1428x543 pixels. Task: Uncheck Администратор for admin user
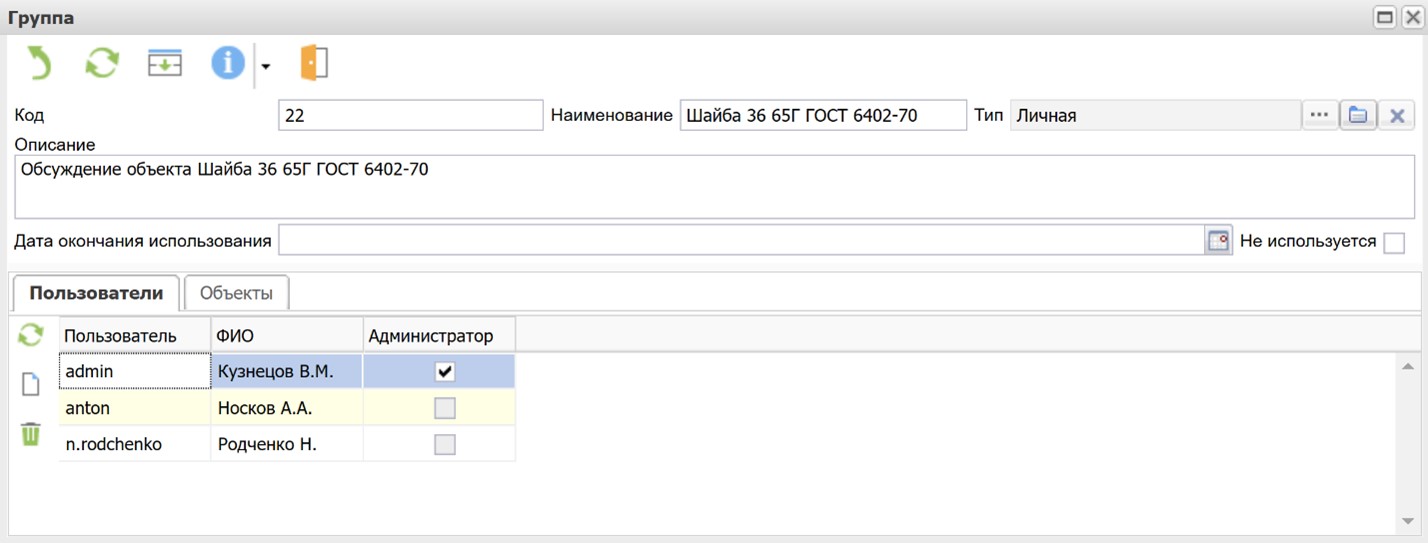pyautogui.click(x=445, y=372)
